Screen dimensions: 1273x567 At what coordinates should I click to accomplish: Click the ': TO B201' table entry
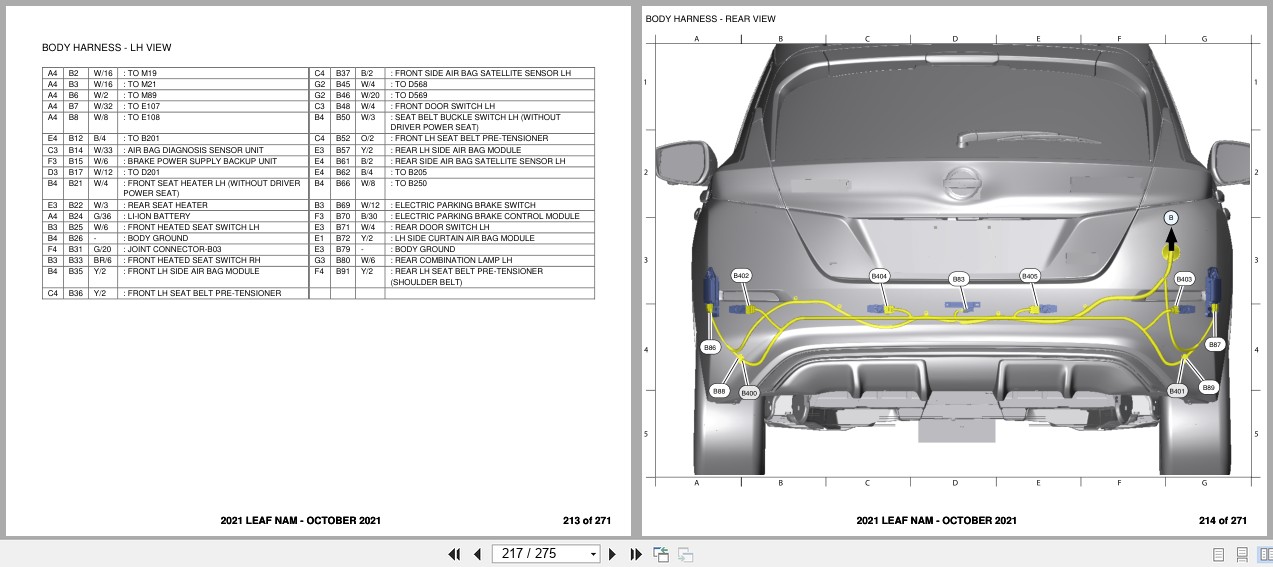click(142, 139)
